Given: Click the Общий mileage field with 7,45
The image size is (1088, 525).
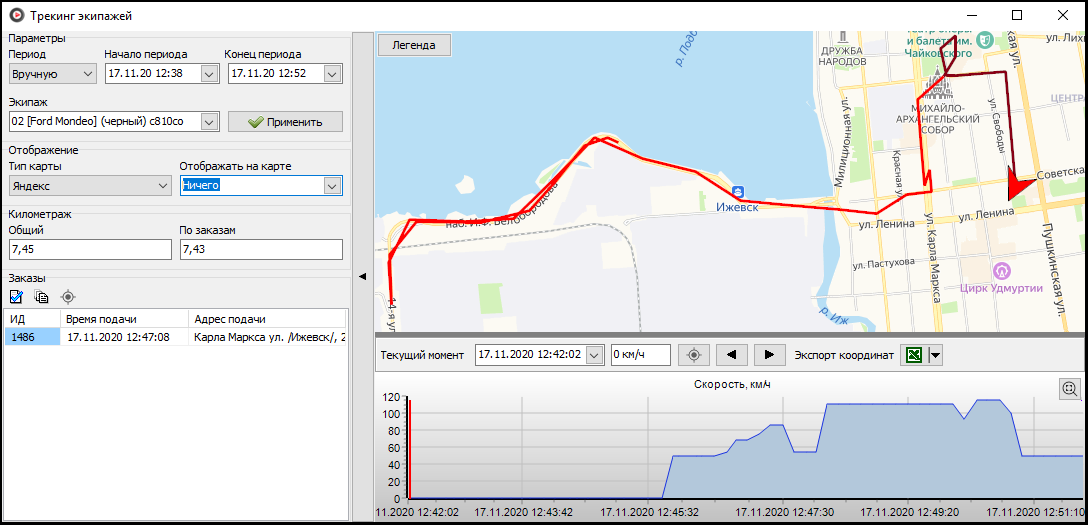Looking at the screenshot, I should [90, 249].
